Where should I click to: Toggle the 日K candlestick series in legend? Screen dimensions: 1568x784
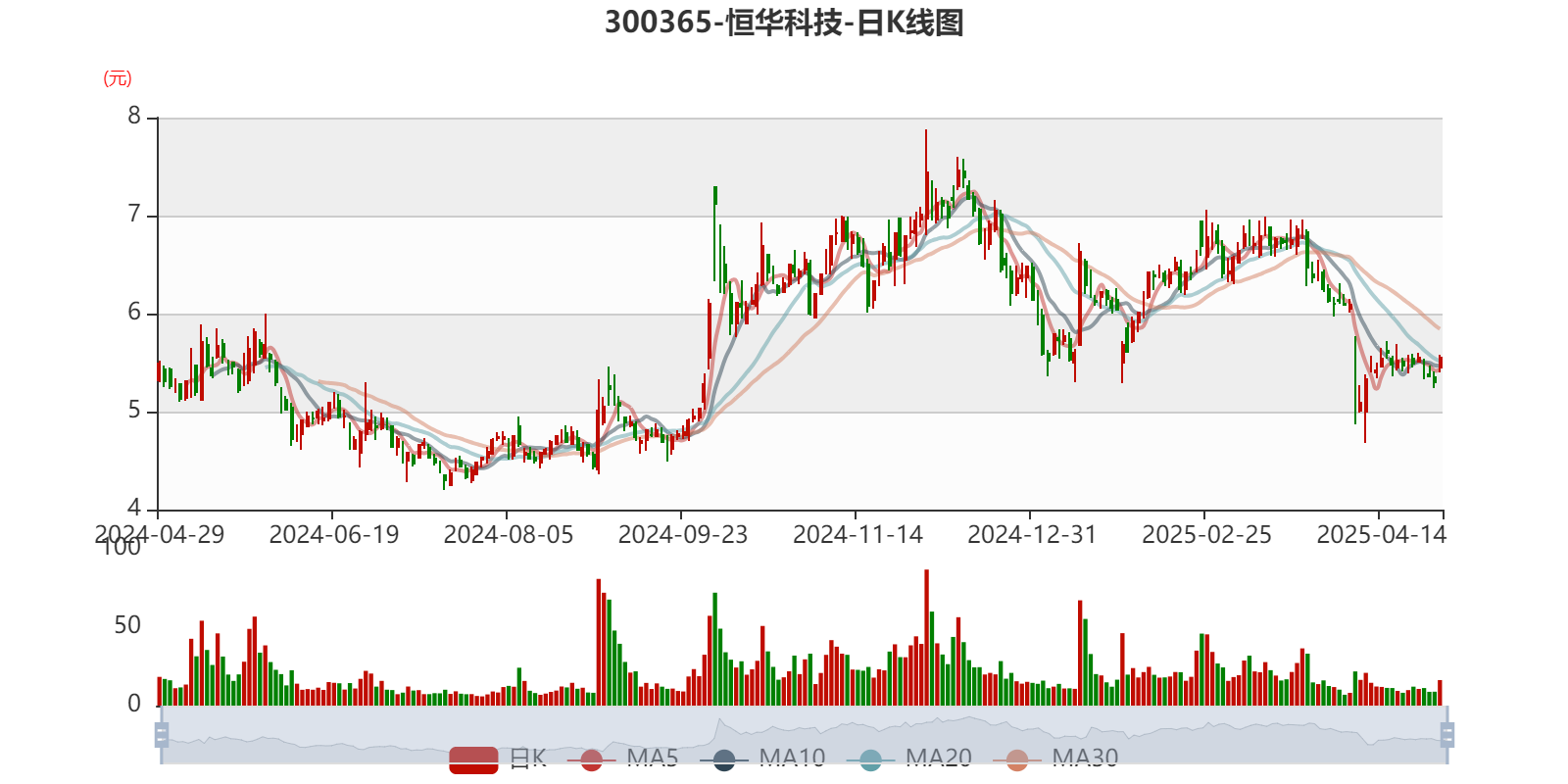(498, 759)
